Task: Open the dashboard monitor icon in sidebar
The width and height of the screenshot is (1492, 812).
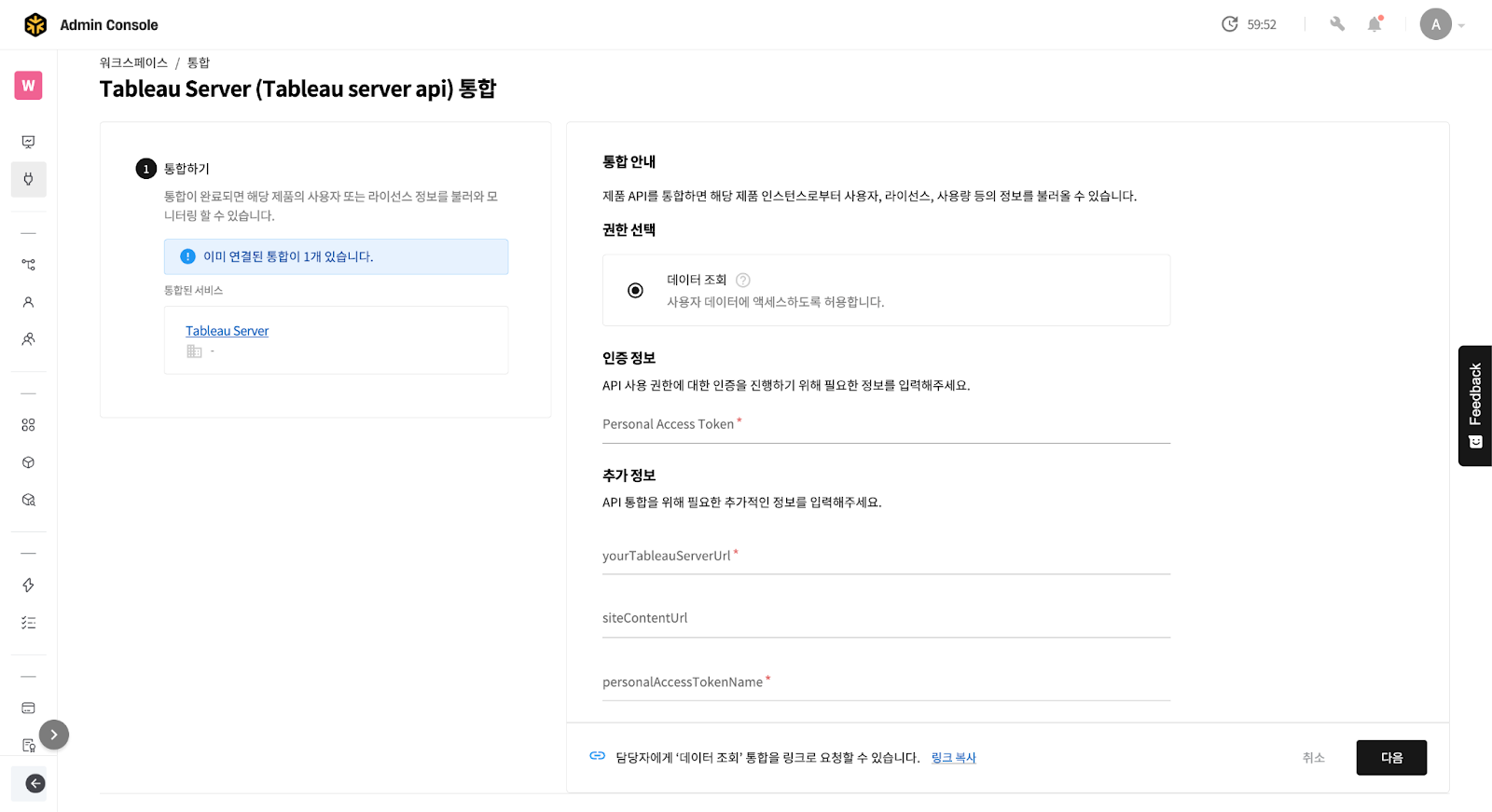Action: click(28, 142)
